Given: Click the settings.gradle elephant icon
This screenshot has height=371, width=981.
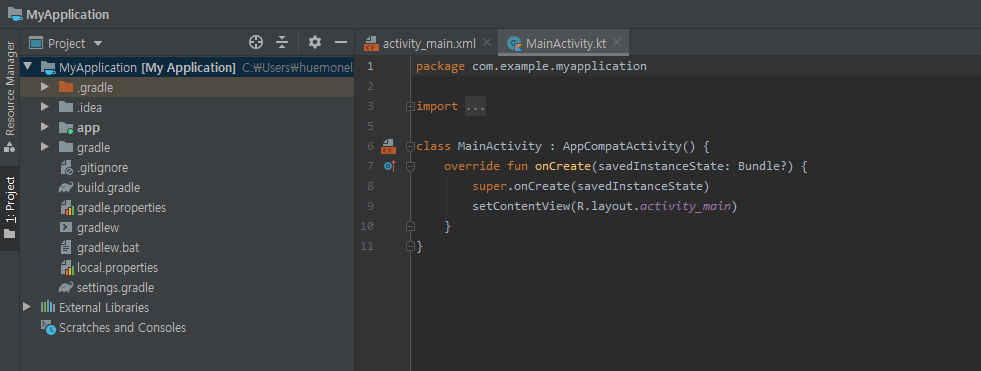Looking at the screenshot, I should point(66,288).
